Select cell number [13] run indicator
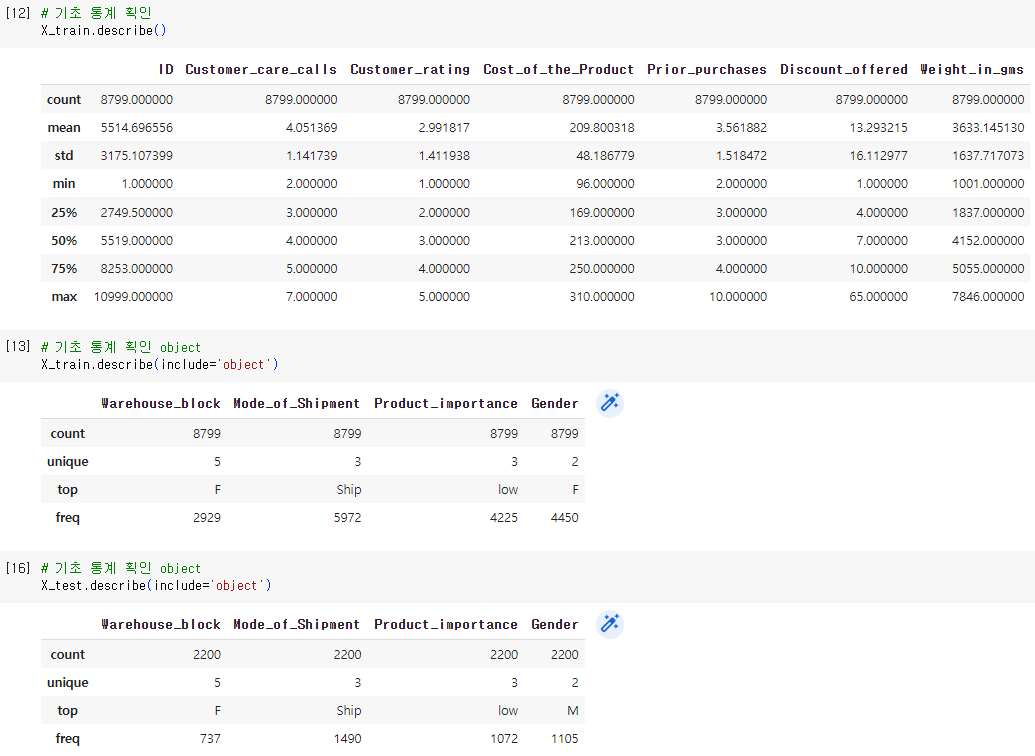Image resolution: width=1035 pixels, height=756 pixels. 18,346
